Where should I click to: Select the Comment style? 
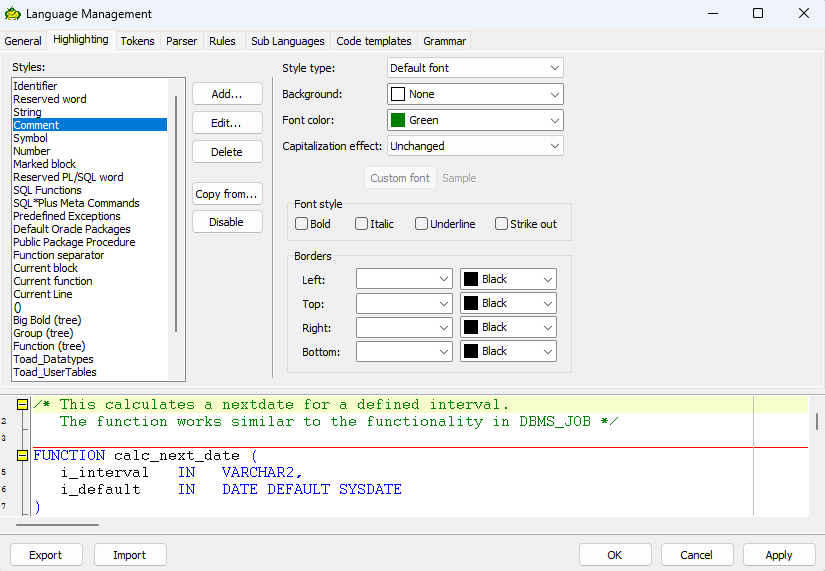[x=90, y=125]
